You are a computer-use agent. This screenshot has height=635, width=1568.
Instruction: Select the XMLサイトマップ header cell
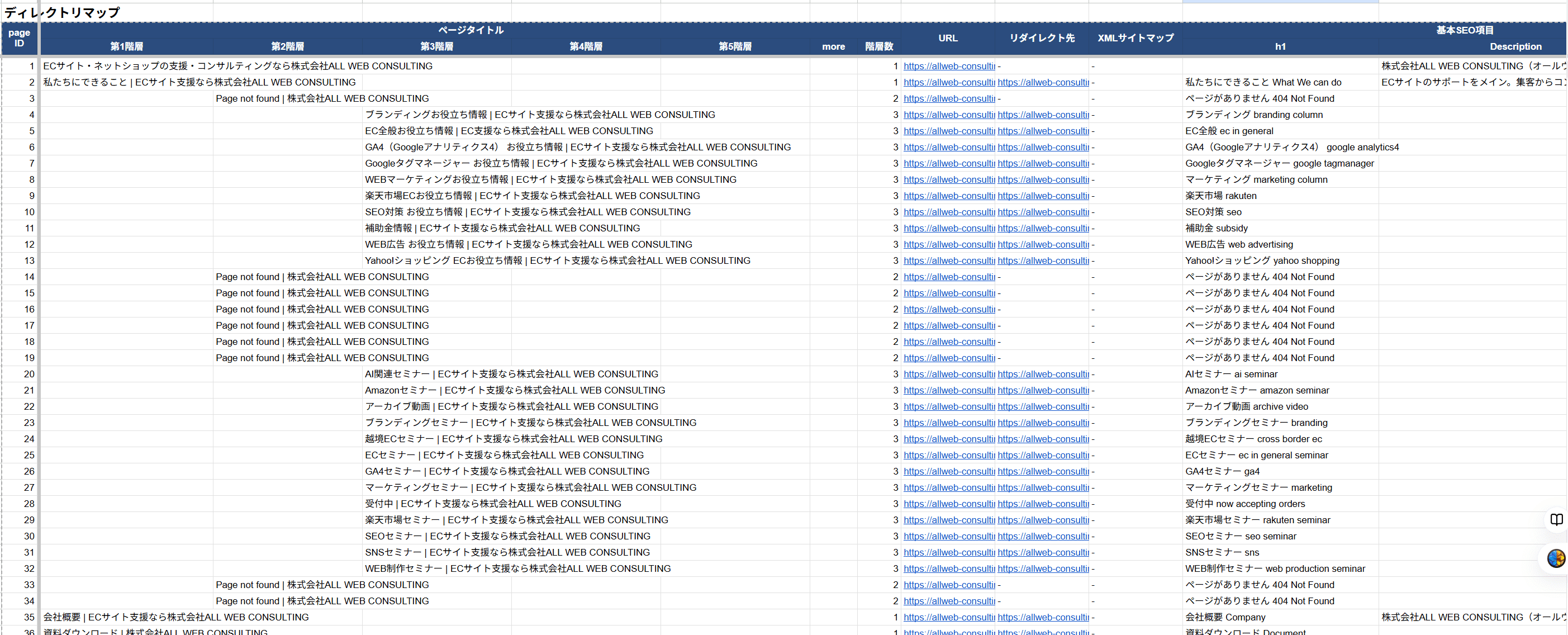(x=1135, y=38)
